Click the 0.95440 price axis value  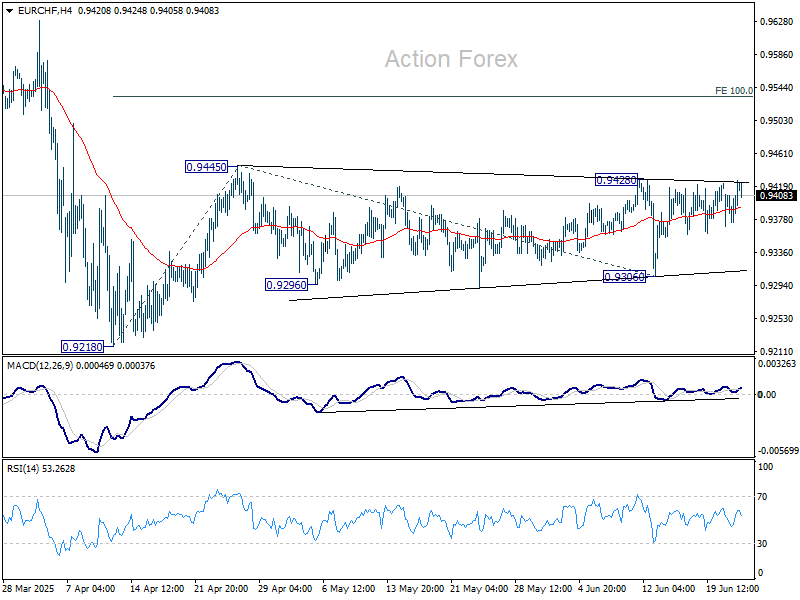click(777, 88)
